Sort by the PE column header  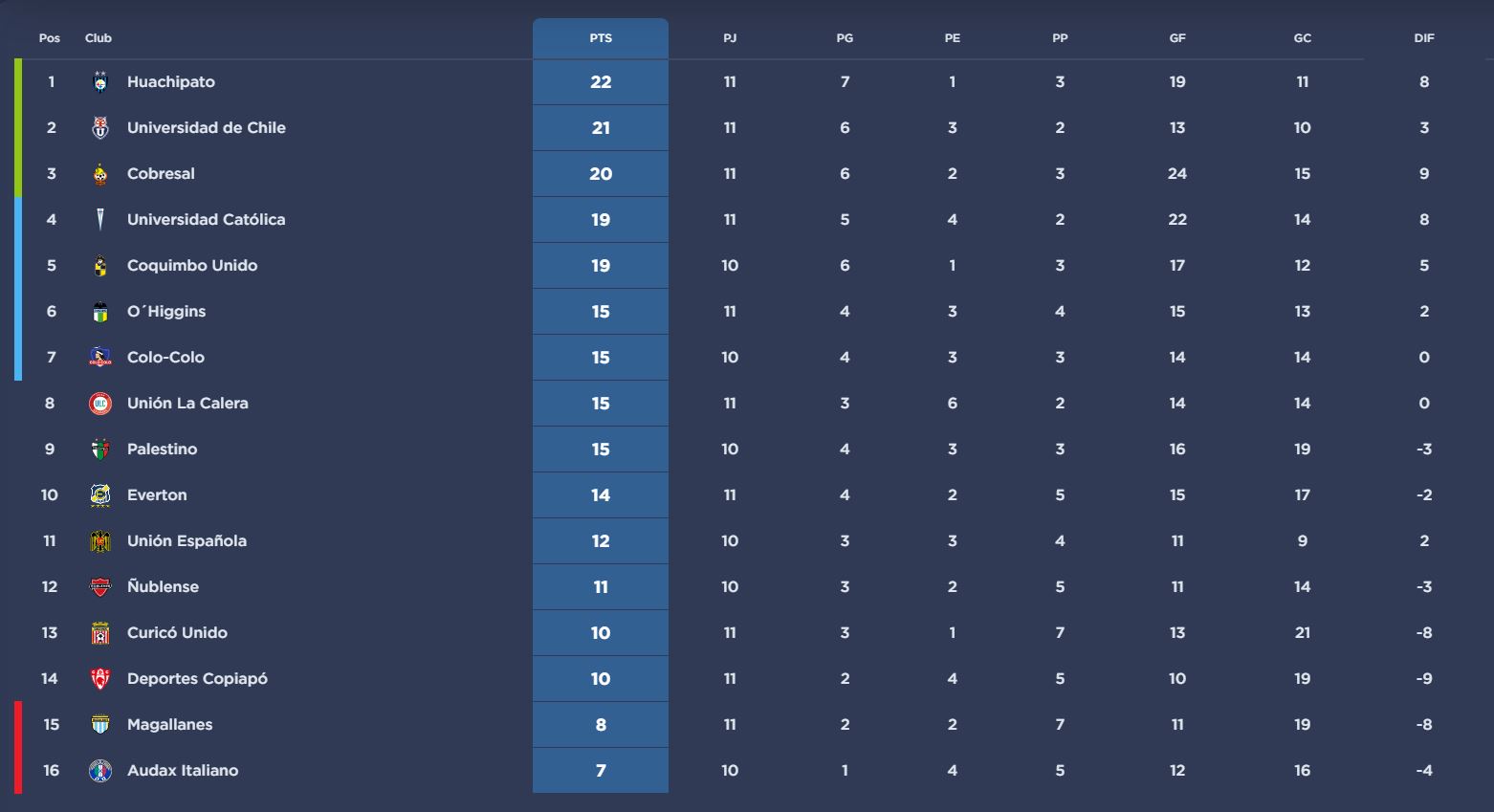953,38
